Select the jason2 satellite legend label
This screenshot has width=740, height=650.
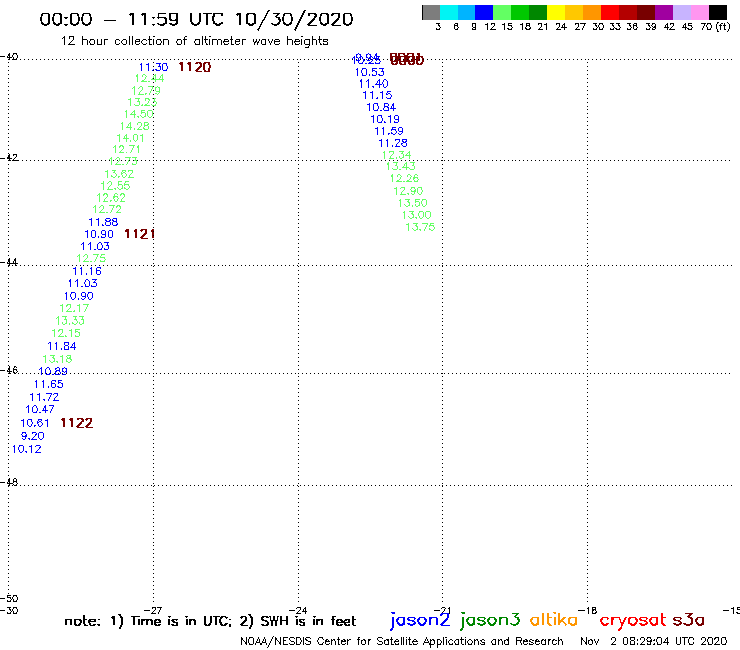(x=420, y=620)
